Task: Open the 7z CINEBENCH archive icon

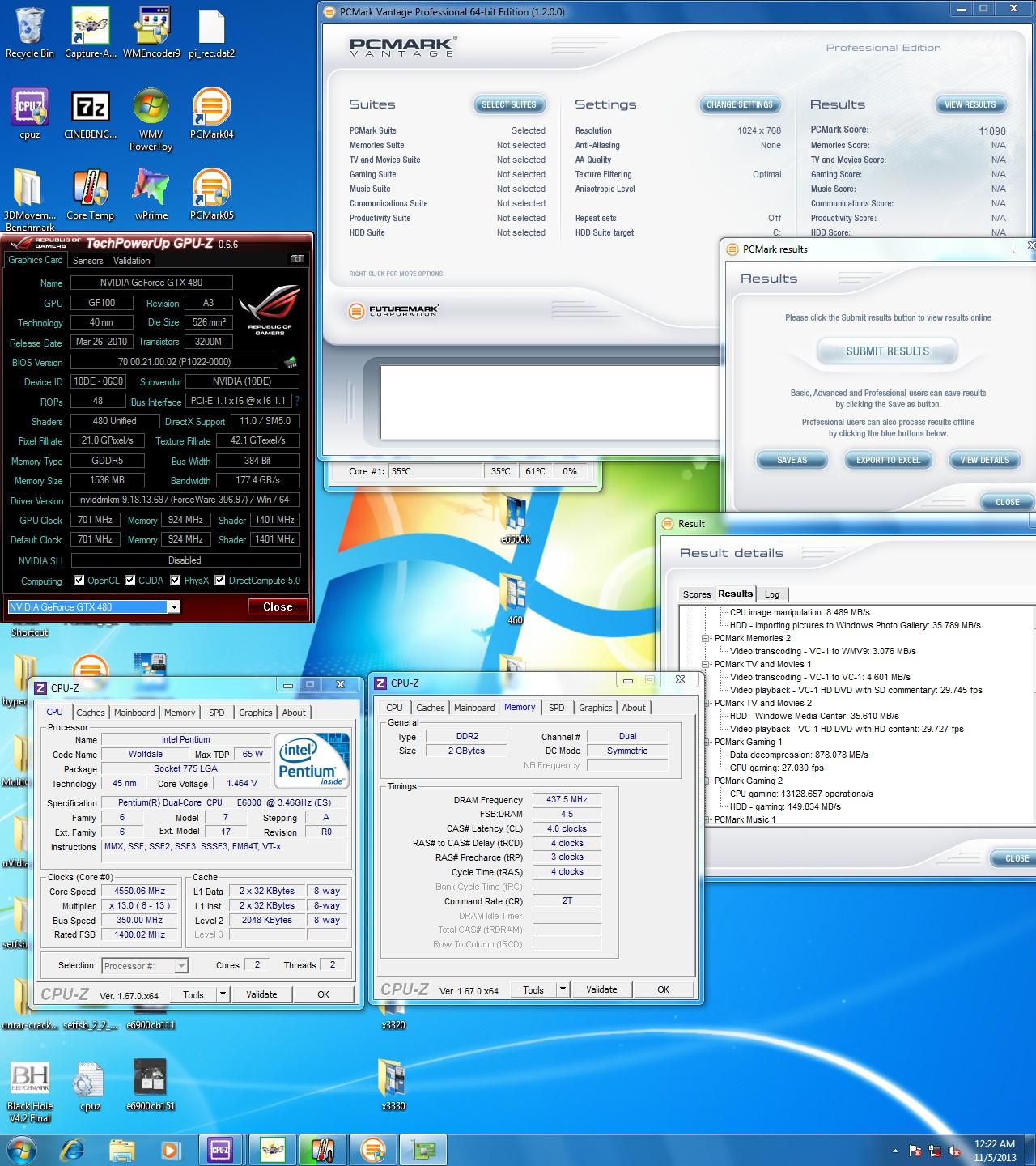Action: 90,113
